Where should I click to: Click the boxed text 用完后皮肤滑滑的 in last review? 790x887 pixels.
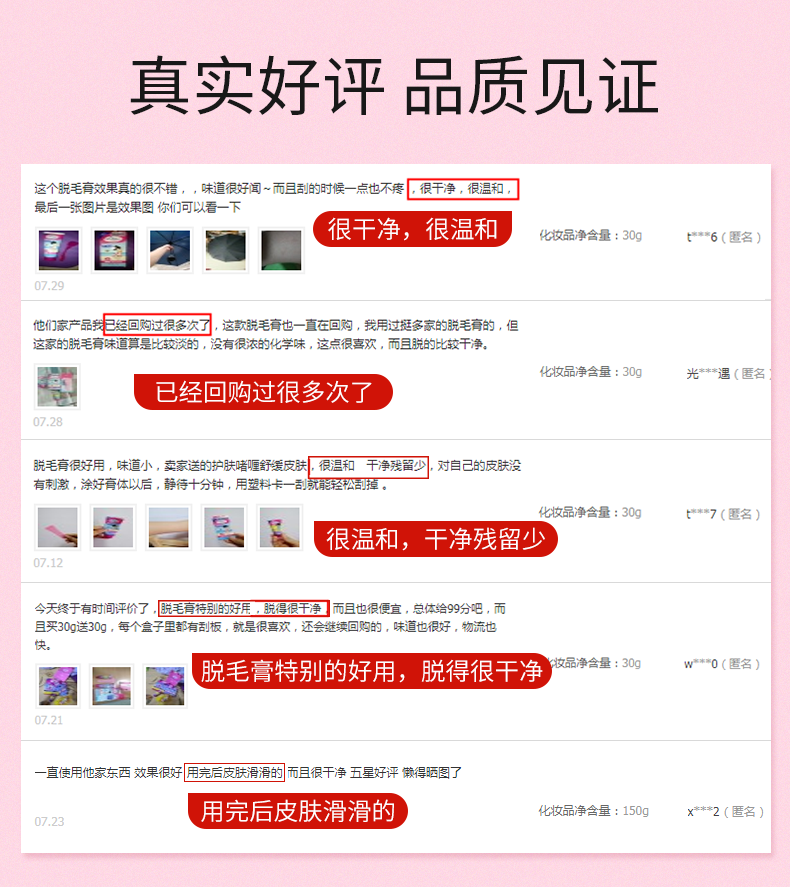point(234,772)
